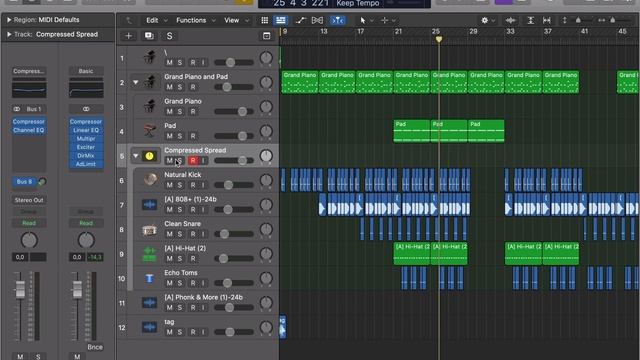Expand the Track: Compressed Spread inspector
Image resolution: width=640 pixels, height=360 pixels.
pos(9,34)
